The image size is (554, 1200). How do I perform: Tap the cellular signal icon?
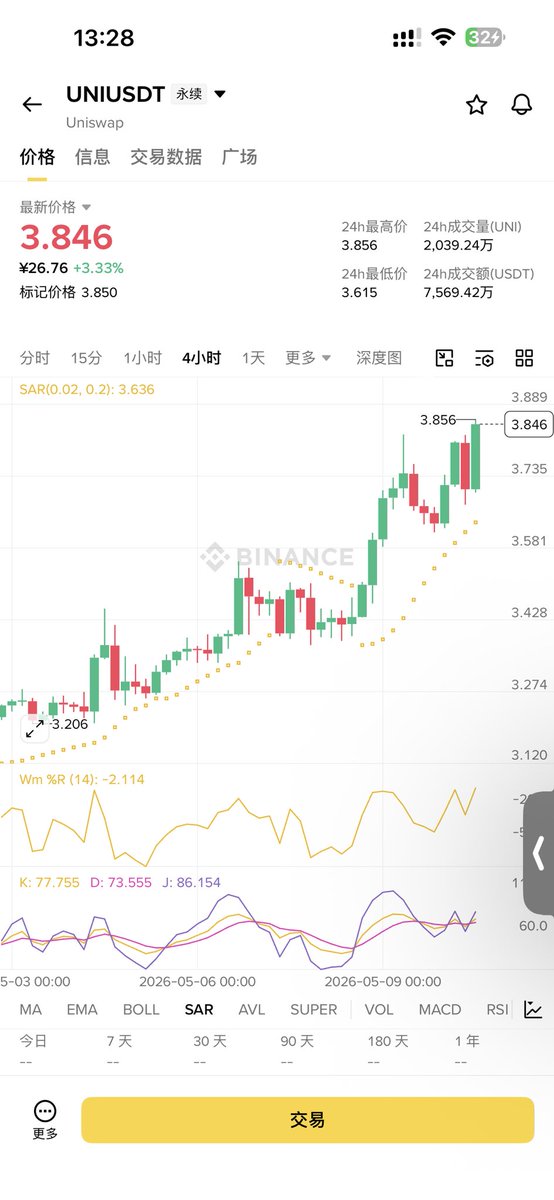click(405, 38)
